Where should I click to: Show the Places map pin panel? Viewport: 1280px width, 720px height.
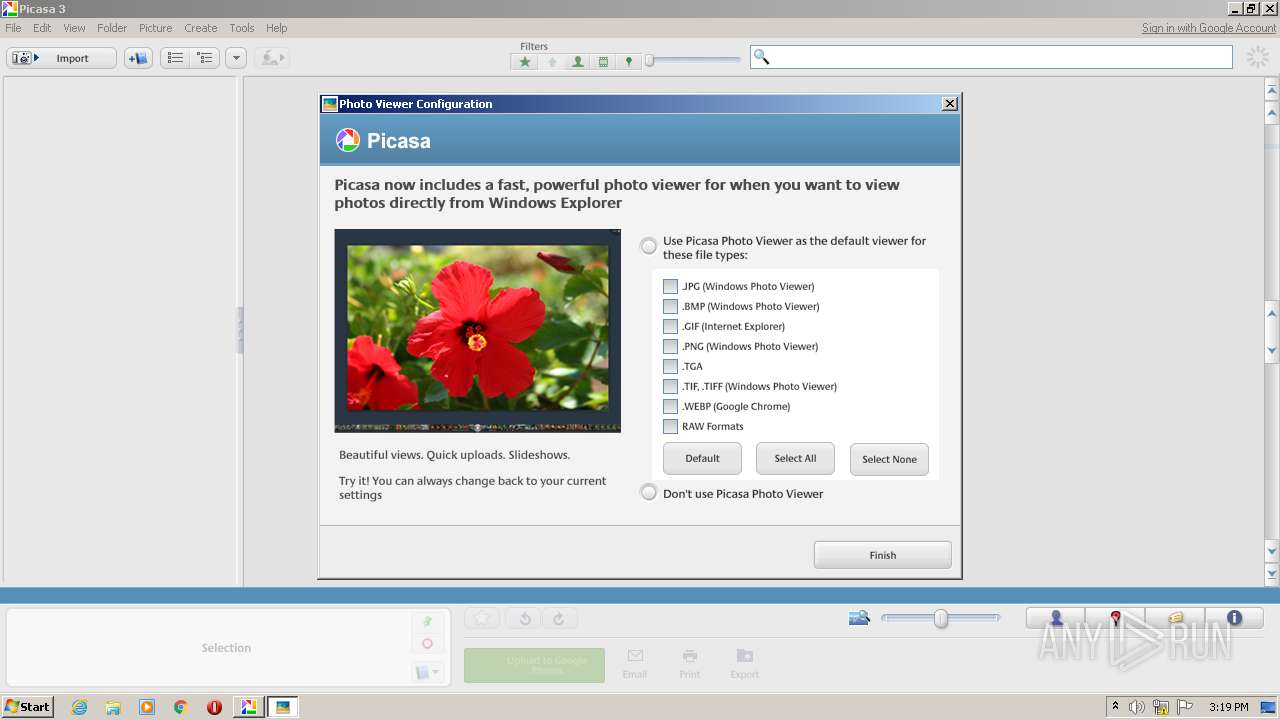pos(1115,618)
